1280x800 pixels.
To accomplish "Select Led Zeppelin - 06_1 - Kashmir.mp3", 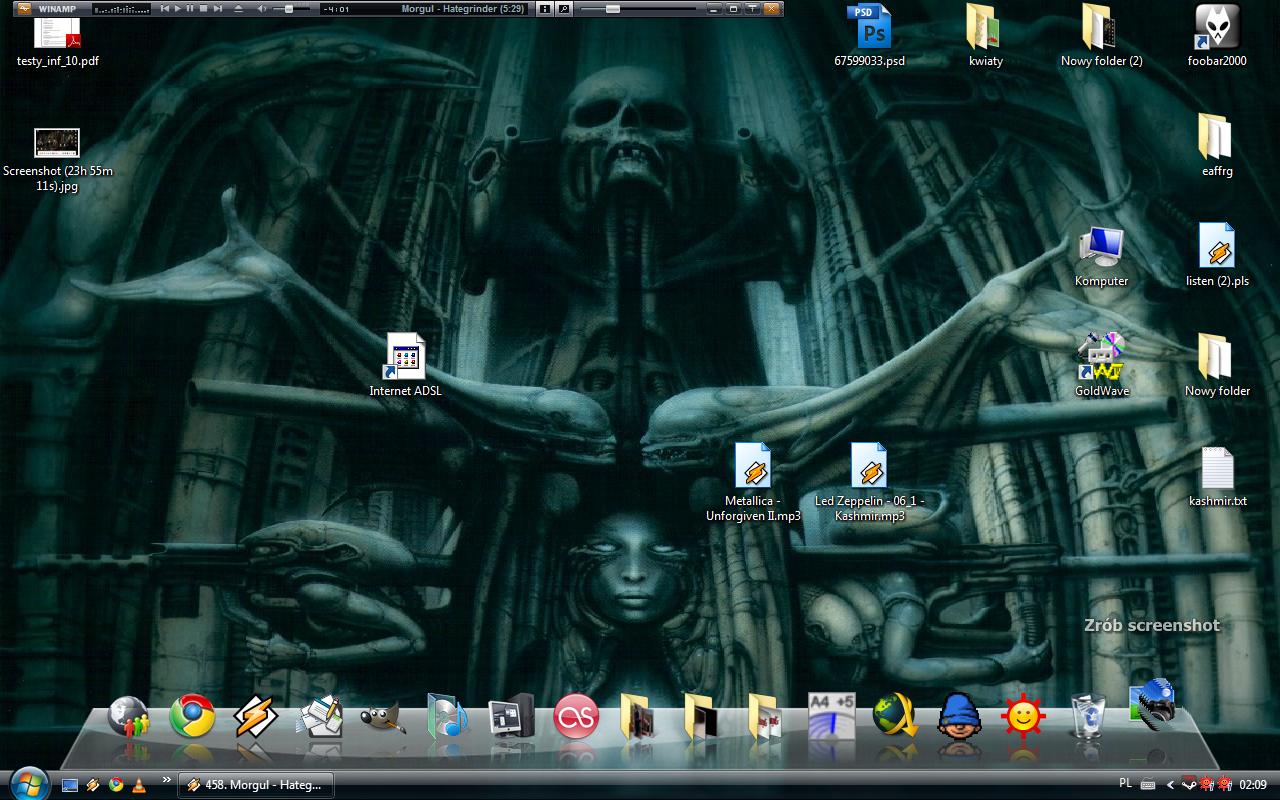I will [869, 482].
